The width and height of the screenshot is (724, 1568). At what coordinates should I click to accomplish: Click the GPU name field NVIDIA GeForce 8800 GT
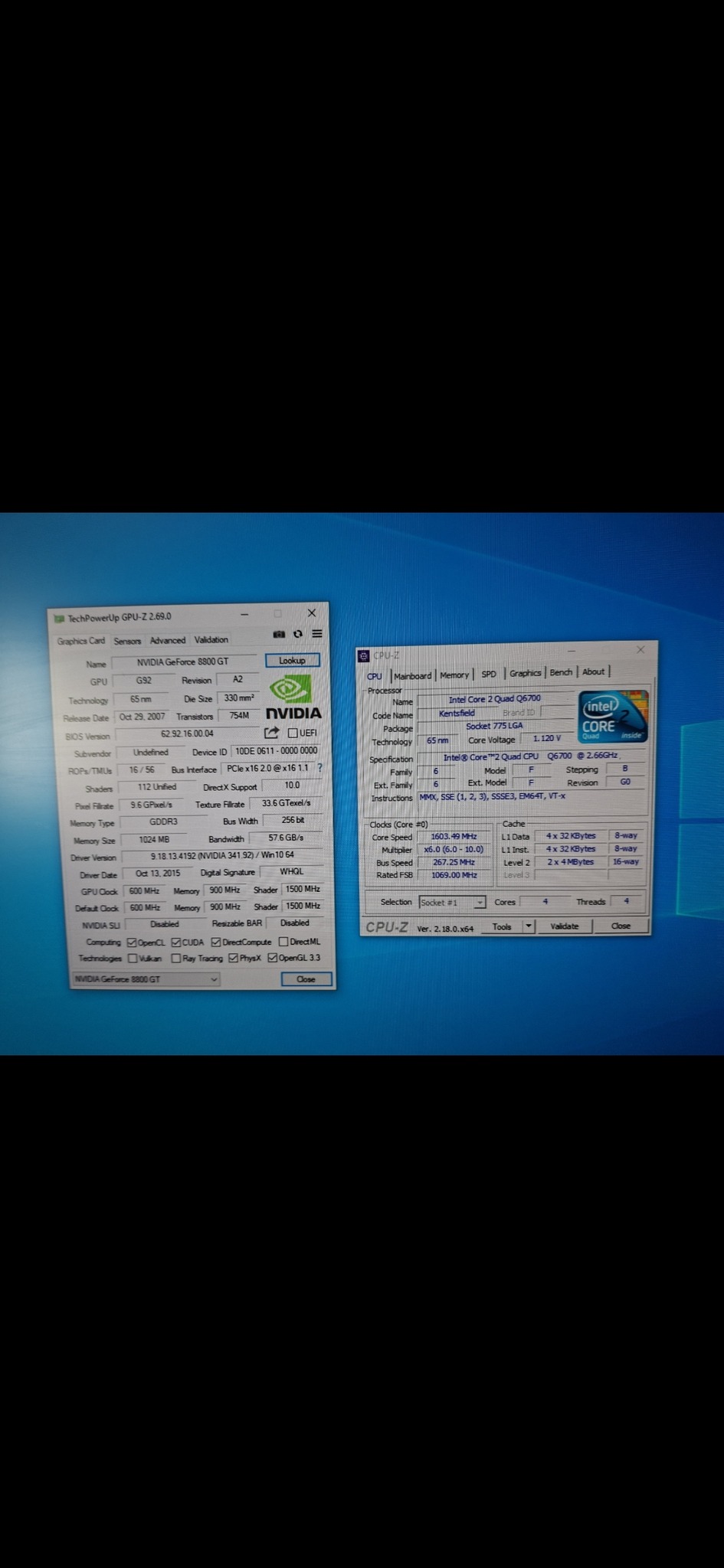pyautogui.click(x=182, y=662)
